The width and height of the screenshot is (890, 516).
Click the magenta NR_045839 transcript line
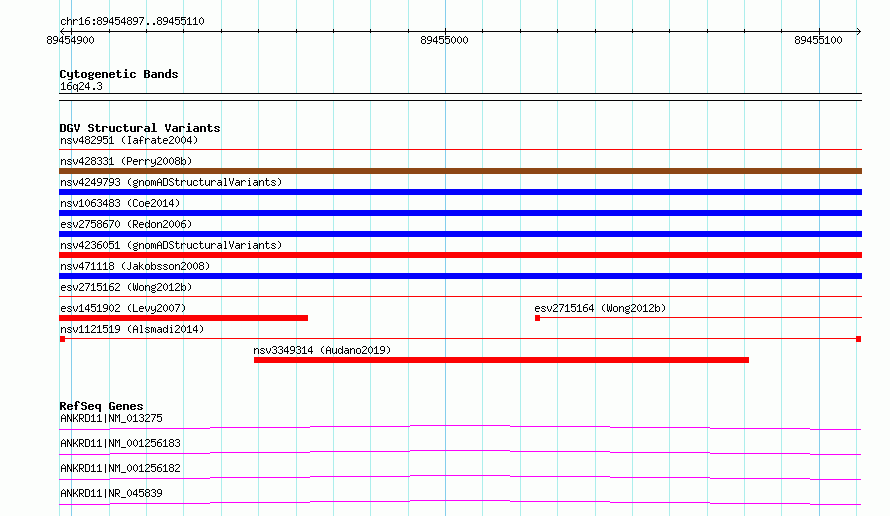(460, 502)
